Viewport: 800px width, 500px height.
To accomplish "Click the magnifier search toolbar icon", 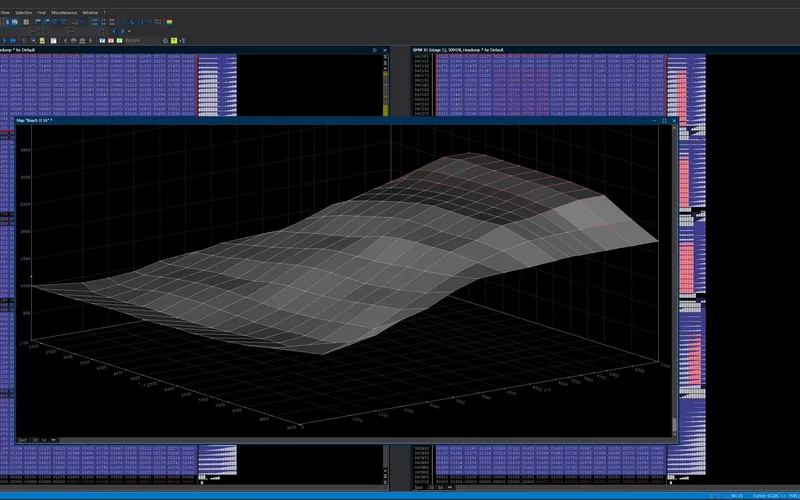I will [165, 40].
